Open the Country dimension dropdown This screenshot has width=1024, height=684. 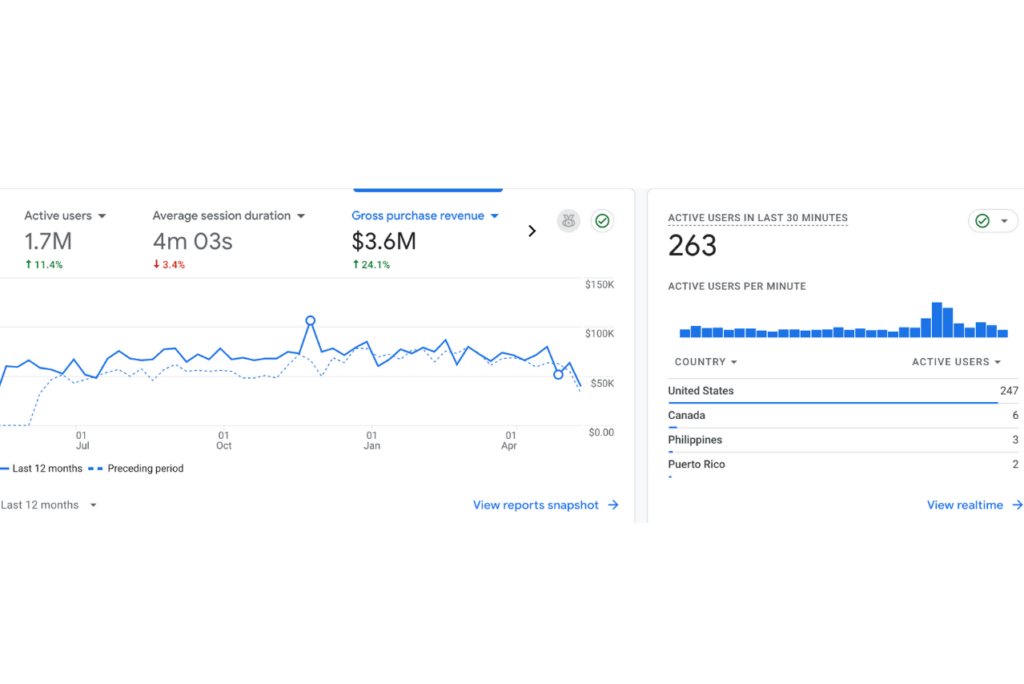[706, 362]
